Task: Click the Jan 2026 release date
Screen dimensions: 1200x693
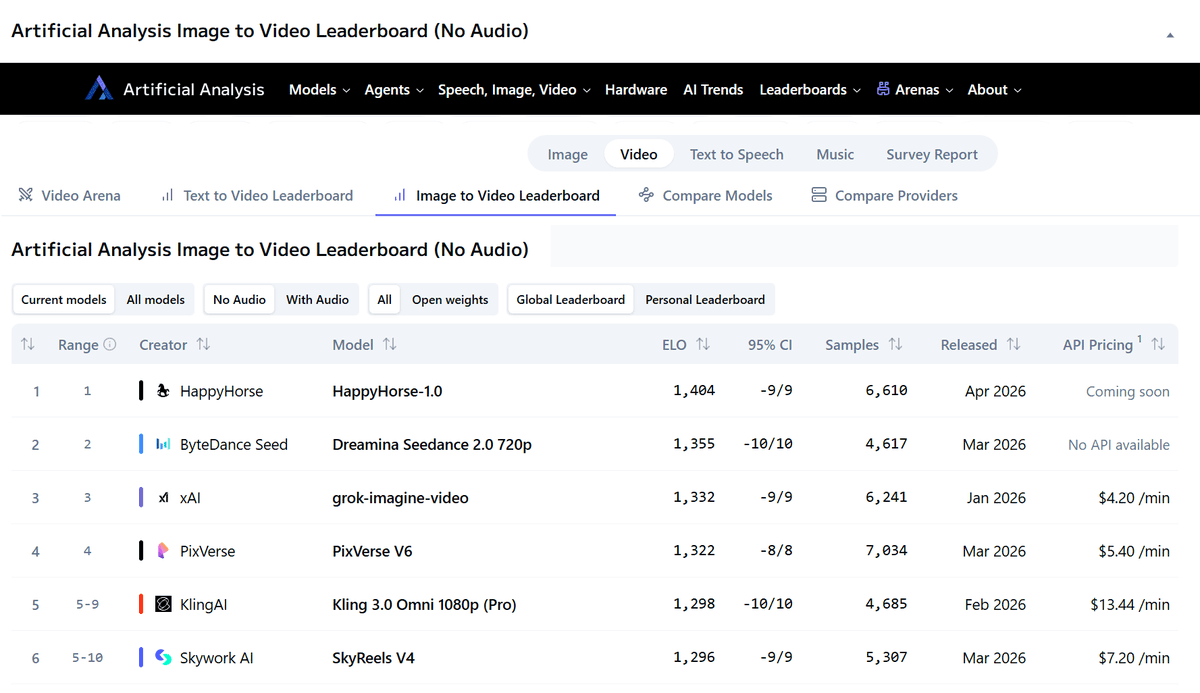Action: pyautogui.click(x=994, y=498)
